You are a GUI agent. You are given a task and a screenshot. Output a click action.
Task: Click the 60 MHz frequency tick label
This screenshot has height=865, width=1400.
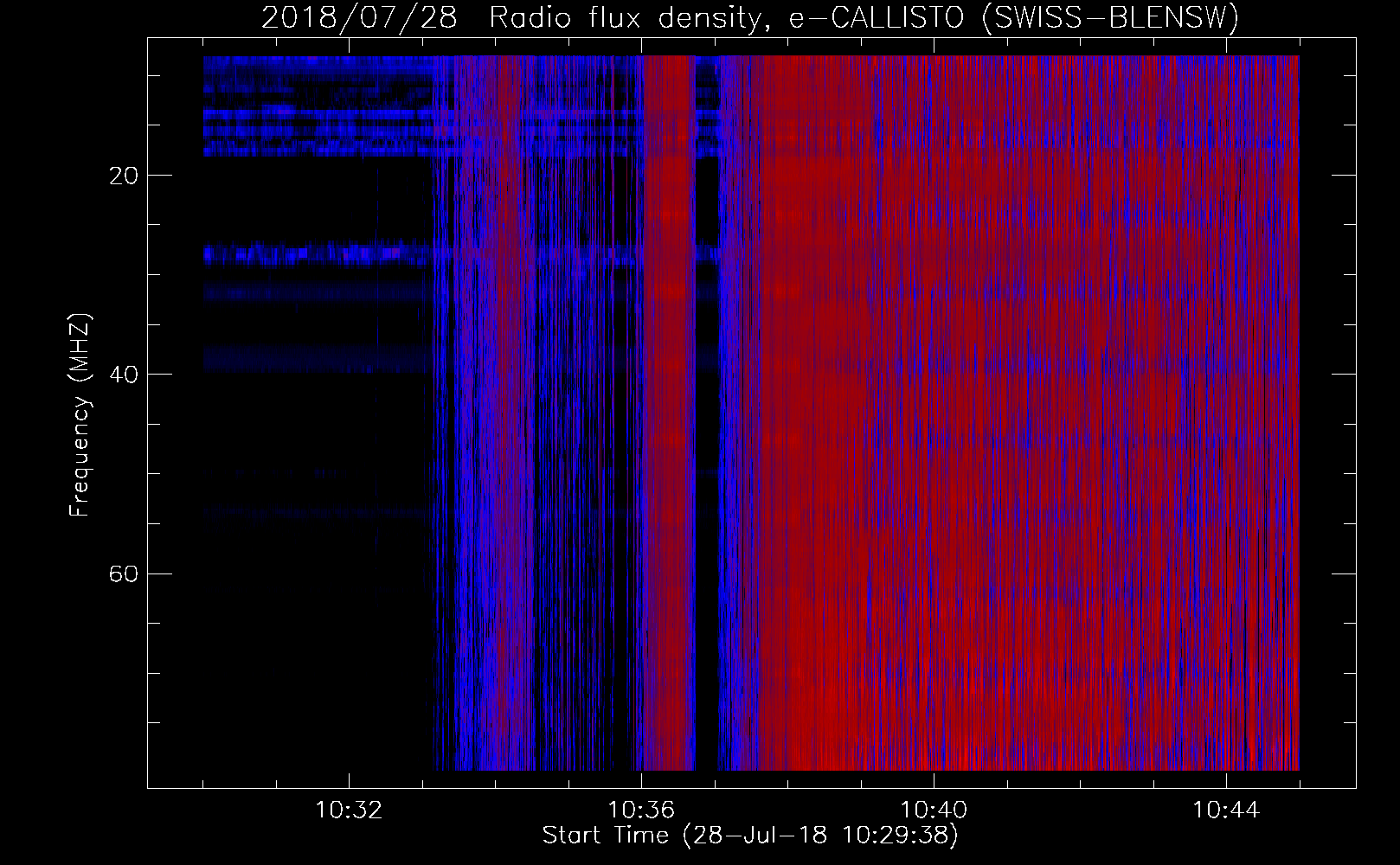pyautogui.click(x=124, y=574)
